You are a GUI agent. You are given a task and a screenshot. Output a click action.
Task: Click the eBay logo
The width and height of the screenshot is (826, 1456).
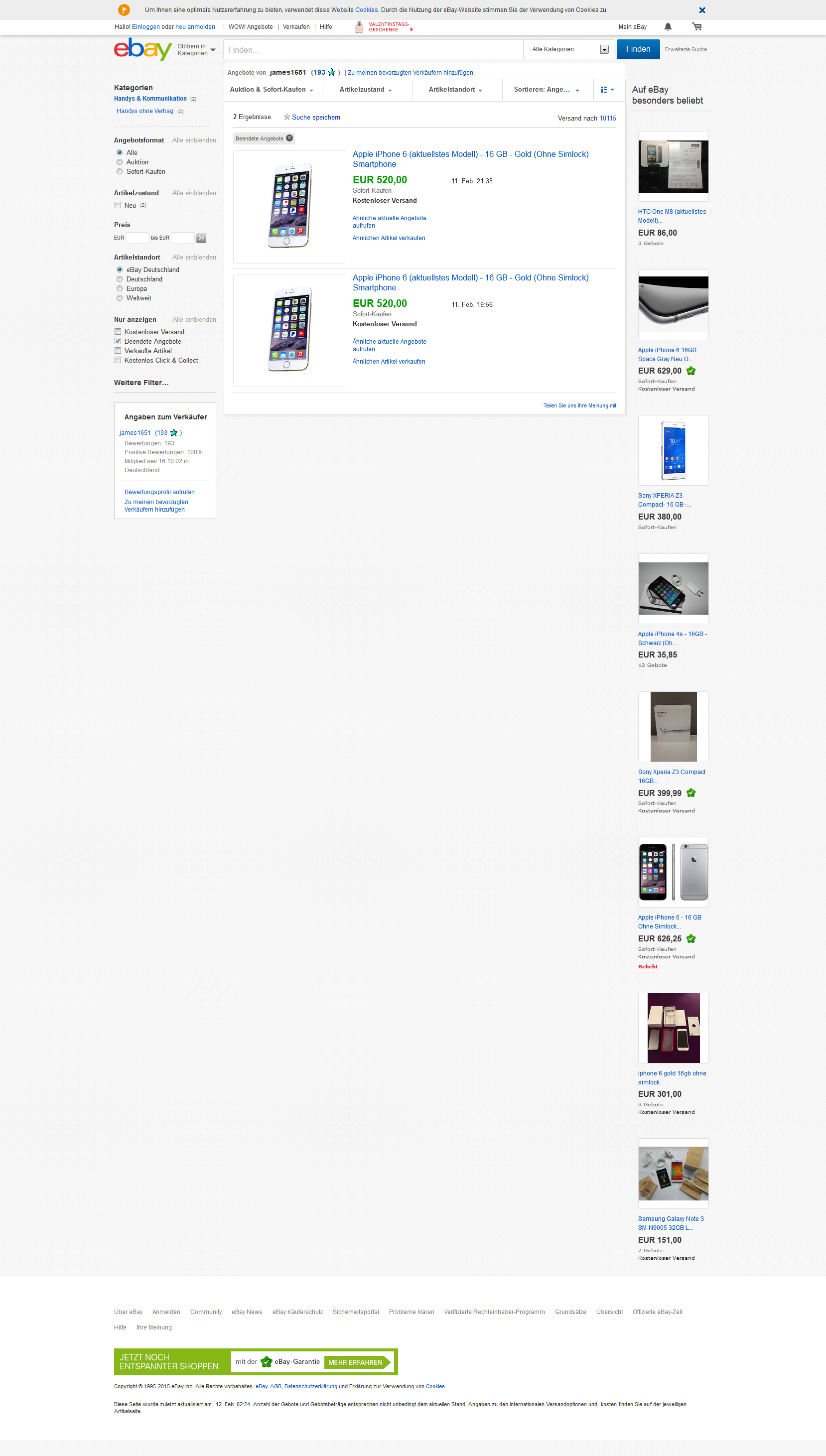point(142,49)
